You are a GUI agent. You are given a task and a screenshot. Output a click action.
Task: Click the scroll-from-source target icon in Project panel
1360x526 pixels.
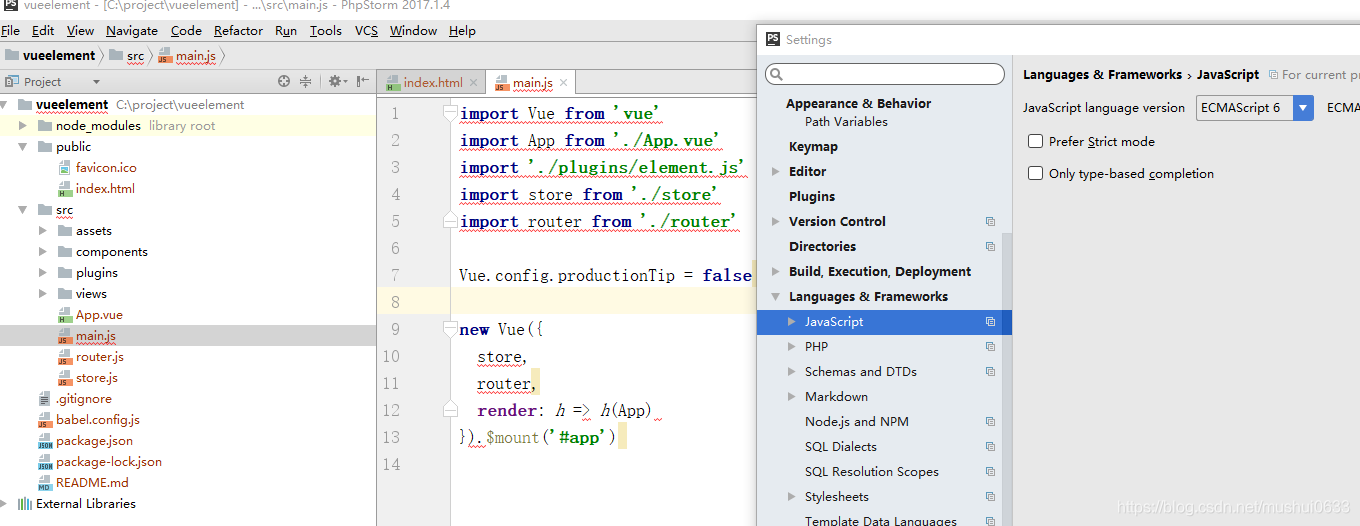[x=284, y=82]
